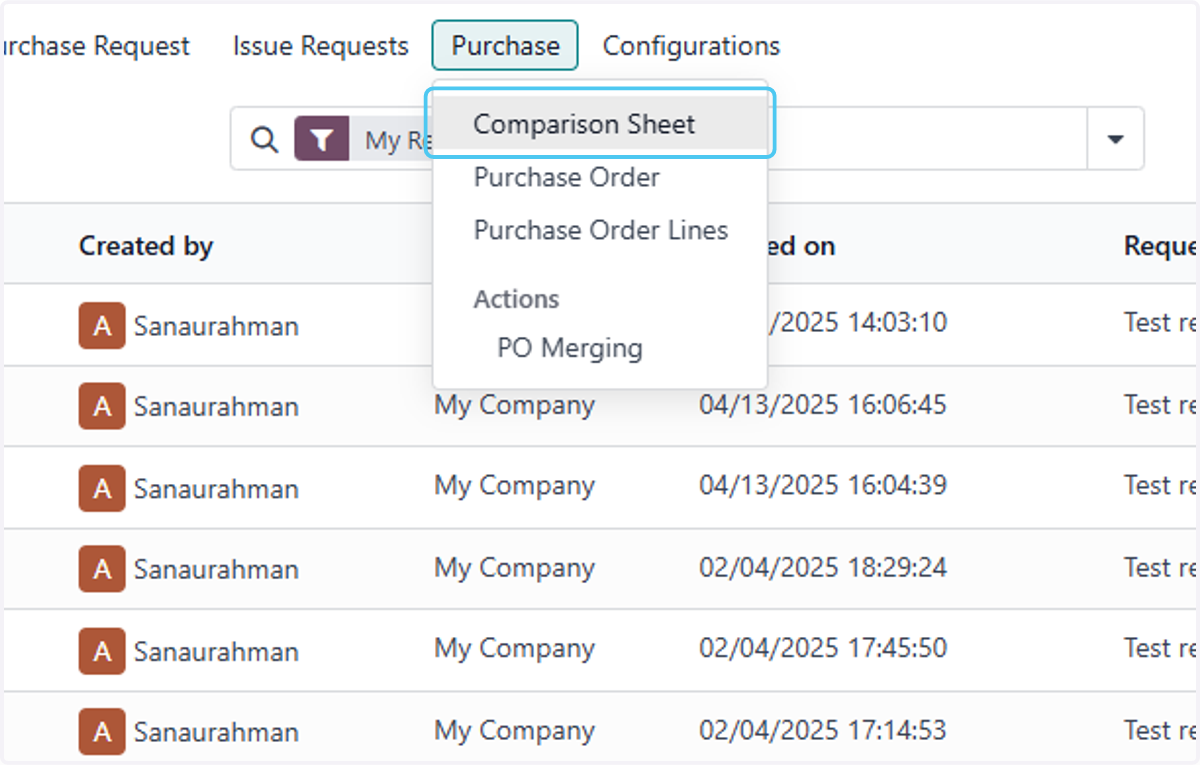Select Comparison Sheet from dropdown
The image size is (1200, 765).
pos(600,124)
